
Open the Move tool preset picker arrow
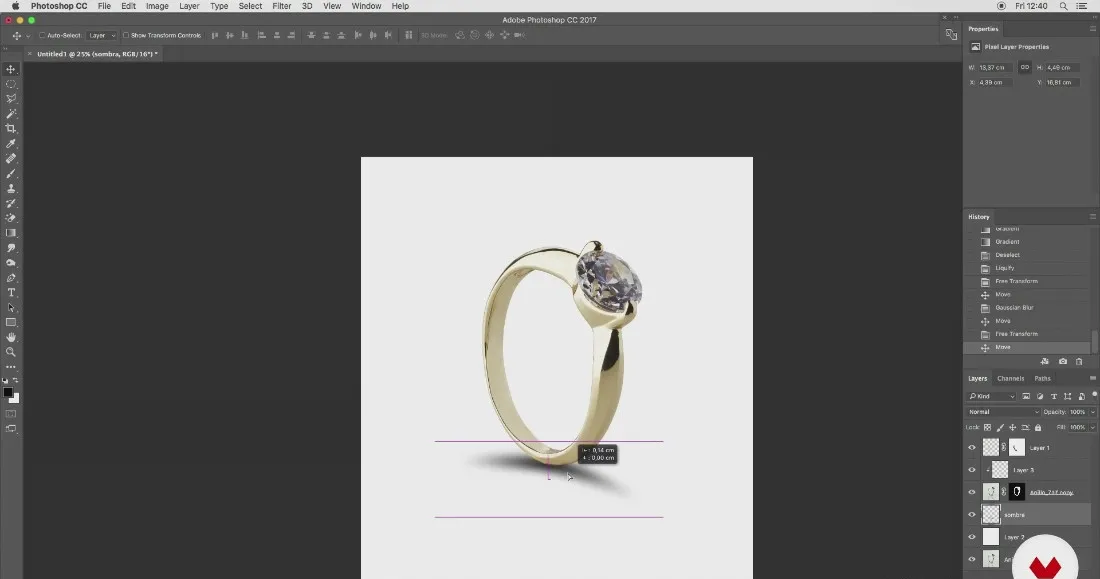coord(28,36)
